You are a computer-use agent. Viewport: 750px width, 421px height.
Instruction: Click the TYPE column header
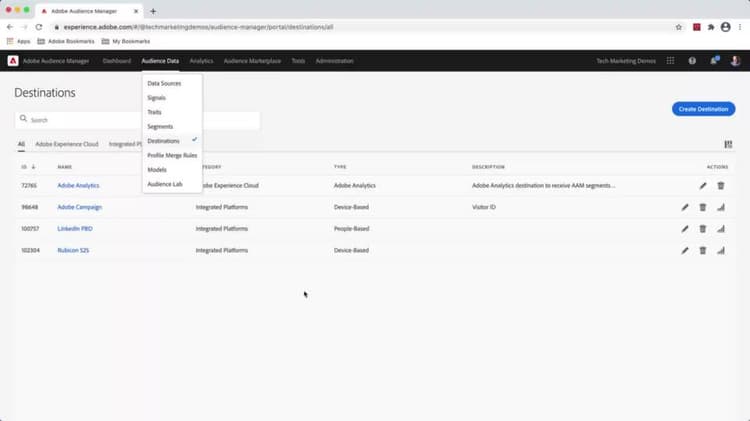[340, 167]
